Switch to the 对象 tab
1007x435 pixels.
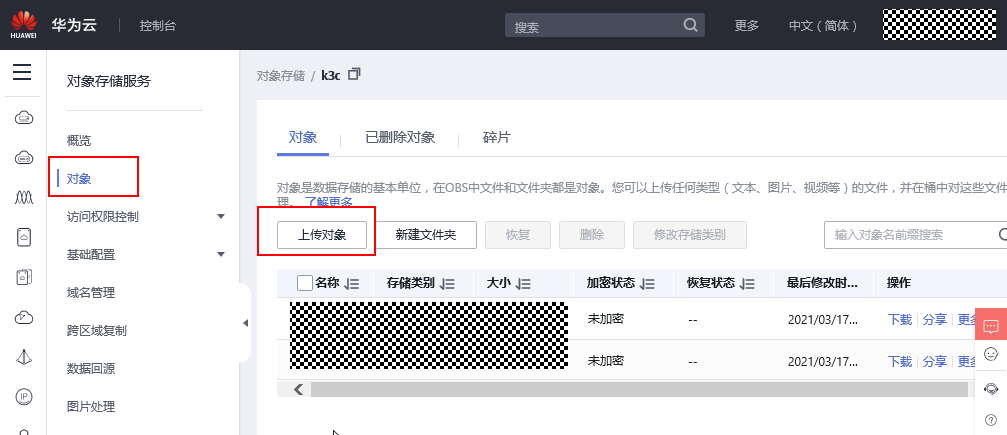pos(303,138)
